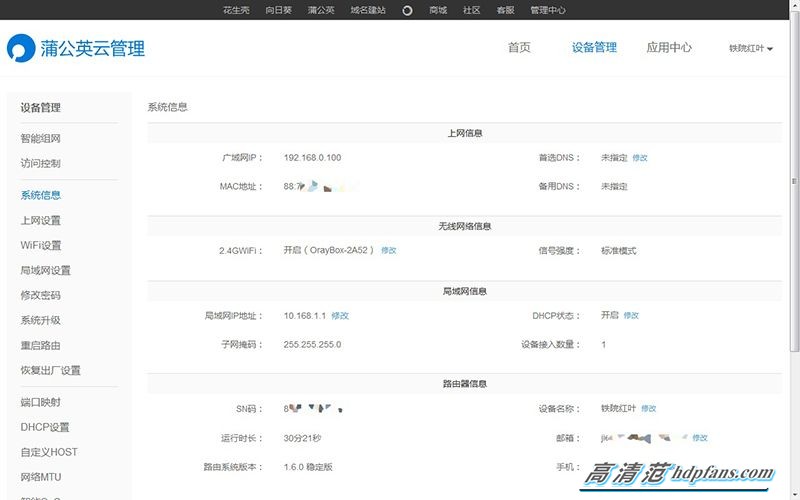Open DHCP设置 in the sidebar

45,427
